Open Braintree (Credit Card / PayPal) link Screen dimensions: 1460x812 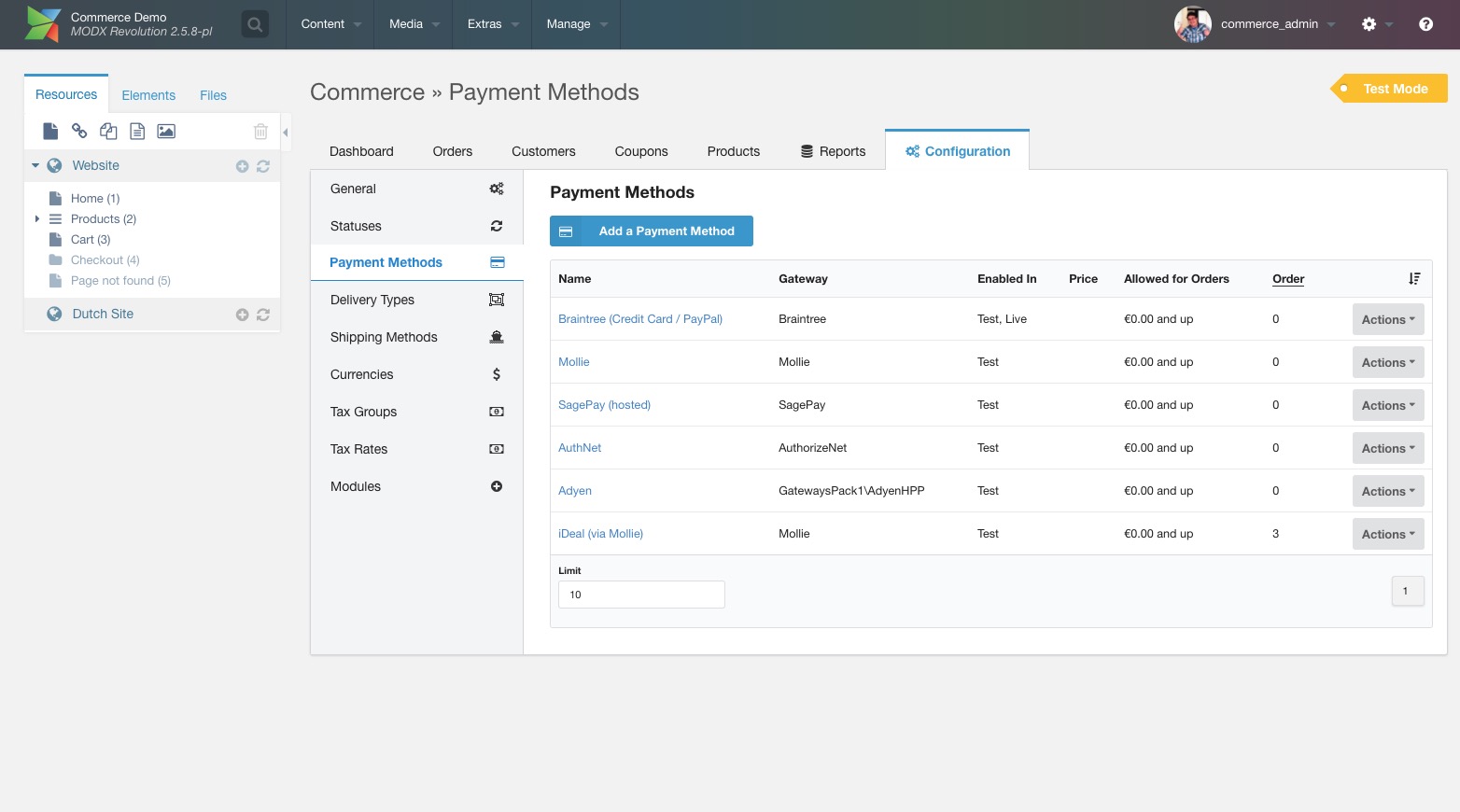click(640, 319)
